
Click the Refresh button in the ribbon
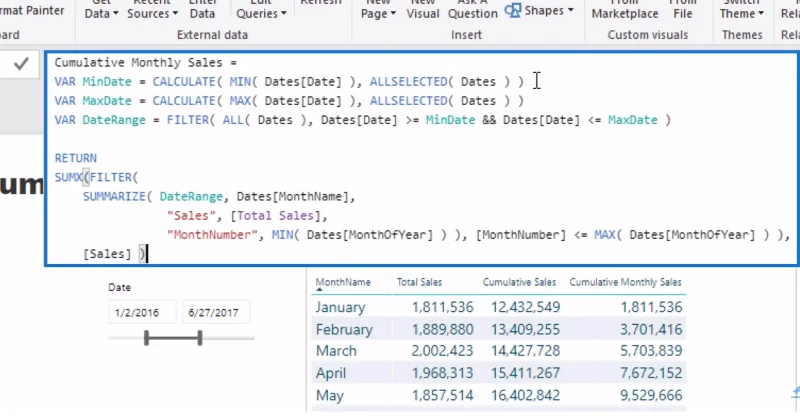321,3
